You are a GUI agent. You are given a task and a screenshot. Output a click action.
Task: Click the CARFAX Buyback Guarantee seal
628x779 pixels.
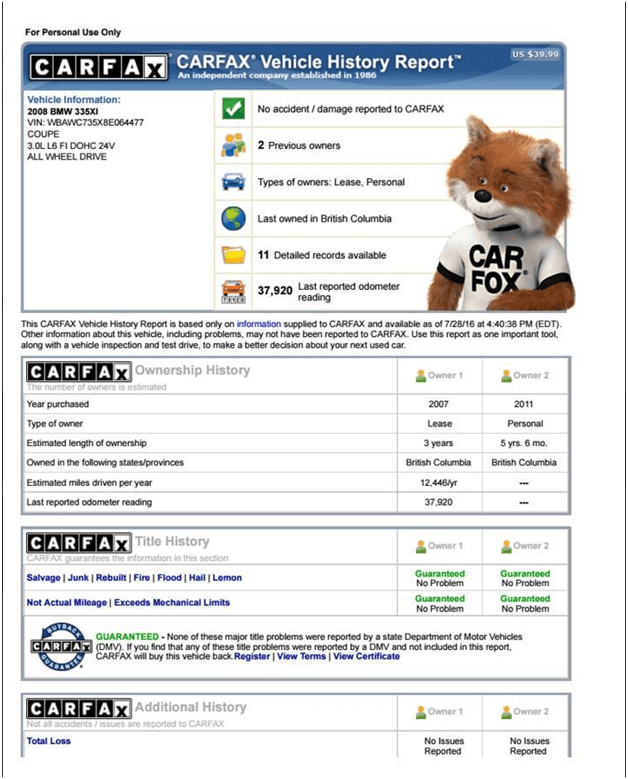[x=61, y=646]
